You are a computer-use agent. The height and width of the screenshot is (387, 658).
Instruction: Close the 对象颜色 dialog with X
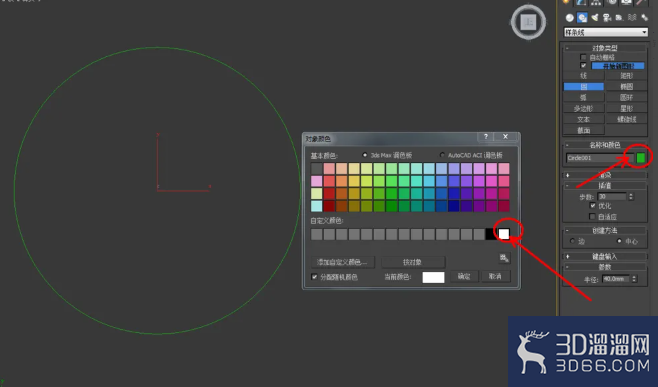[505, 136]
